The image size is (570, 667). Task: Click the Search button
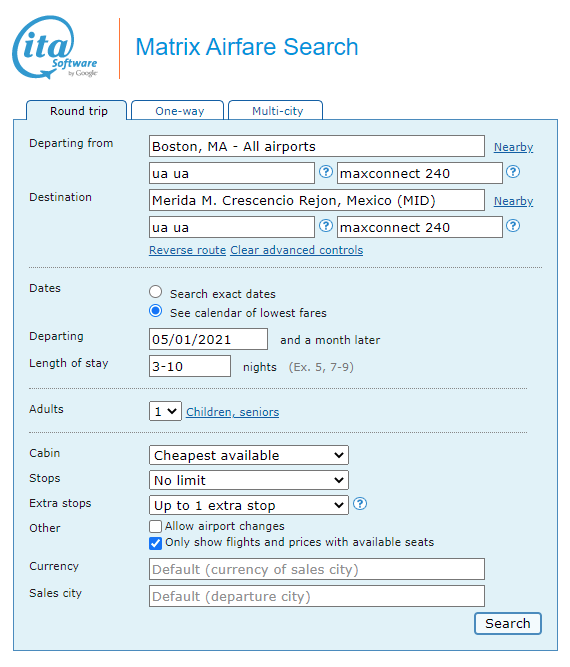[508, 624]
